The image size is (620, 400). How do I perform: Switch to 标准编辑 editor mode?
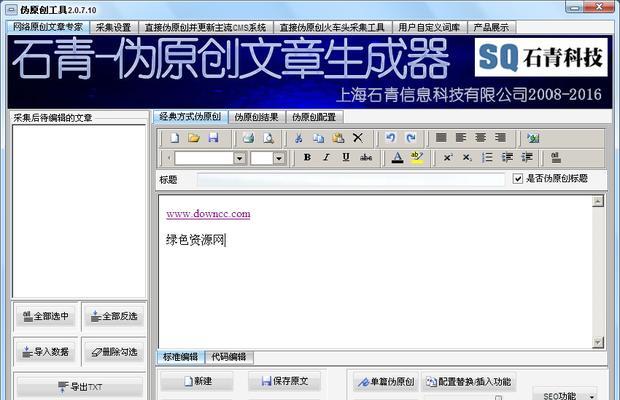click(x=181, y=357)
